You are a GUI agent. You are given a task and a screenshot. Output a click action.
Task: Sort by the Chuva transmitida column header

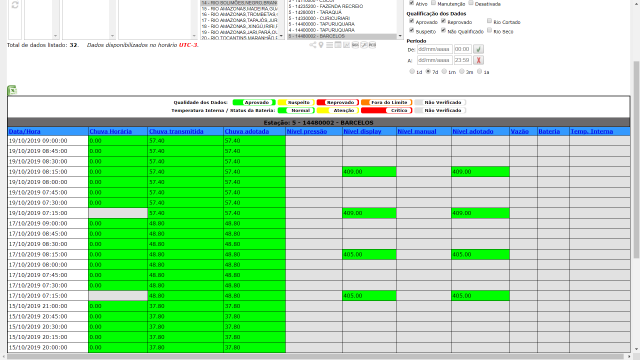(x=176, y=131)
